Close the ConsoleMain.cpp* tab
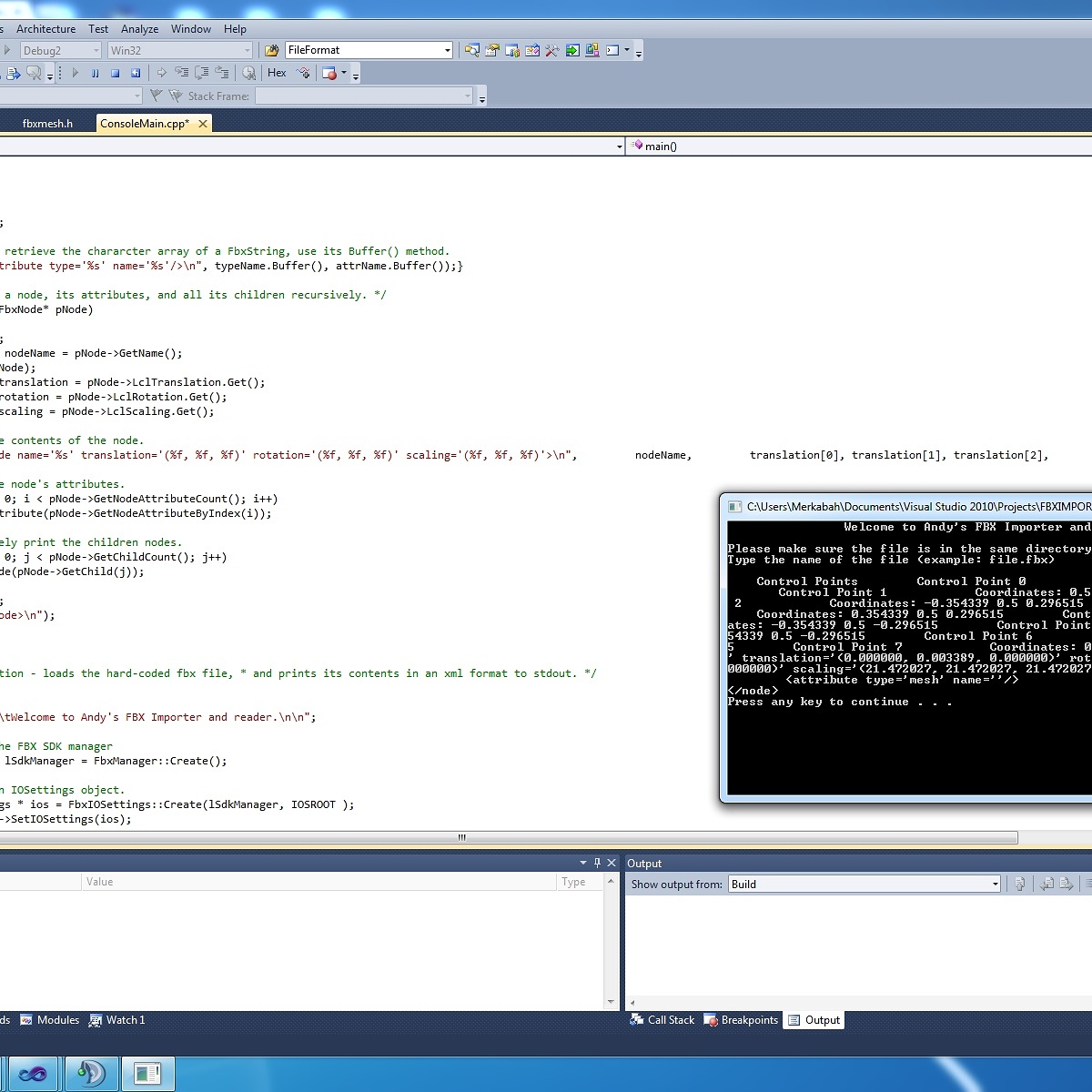This screenshot has width=1092, height=1092. pos(203,124)
